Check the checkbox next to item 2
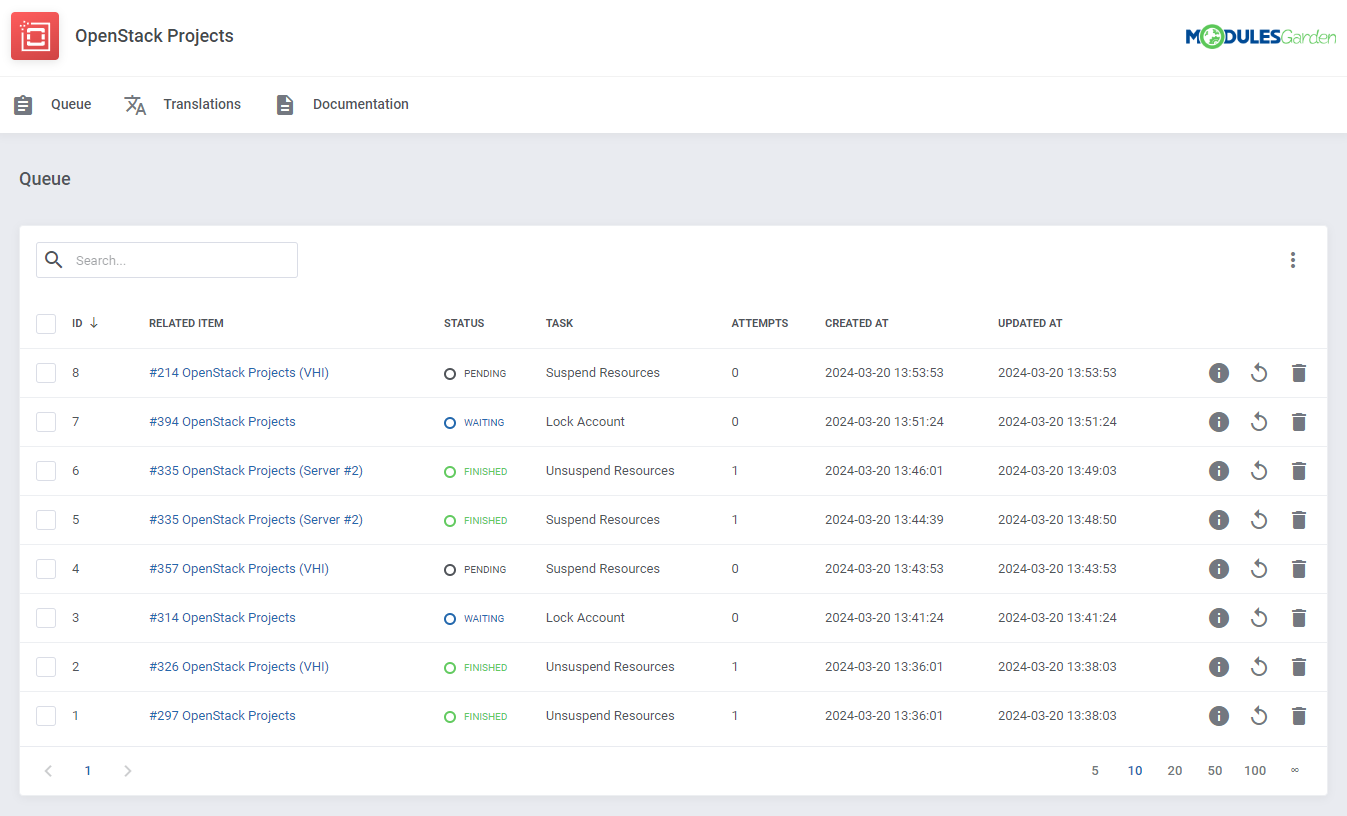The image size is (1347, 816). point(46,666)
